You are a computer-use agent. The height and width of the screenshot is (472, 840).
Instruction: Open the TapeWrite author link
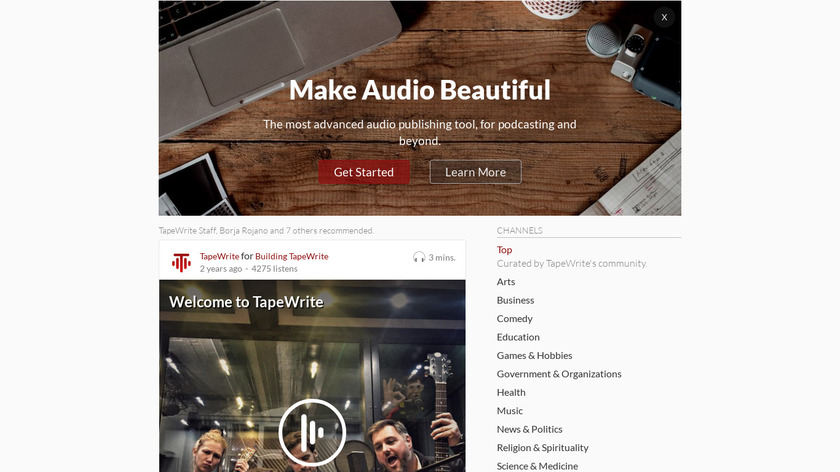[x=219, y=256]
